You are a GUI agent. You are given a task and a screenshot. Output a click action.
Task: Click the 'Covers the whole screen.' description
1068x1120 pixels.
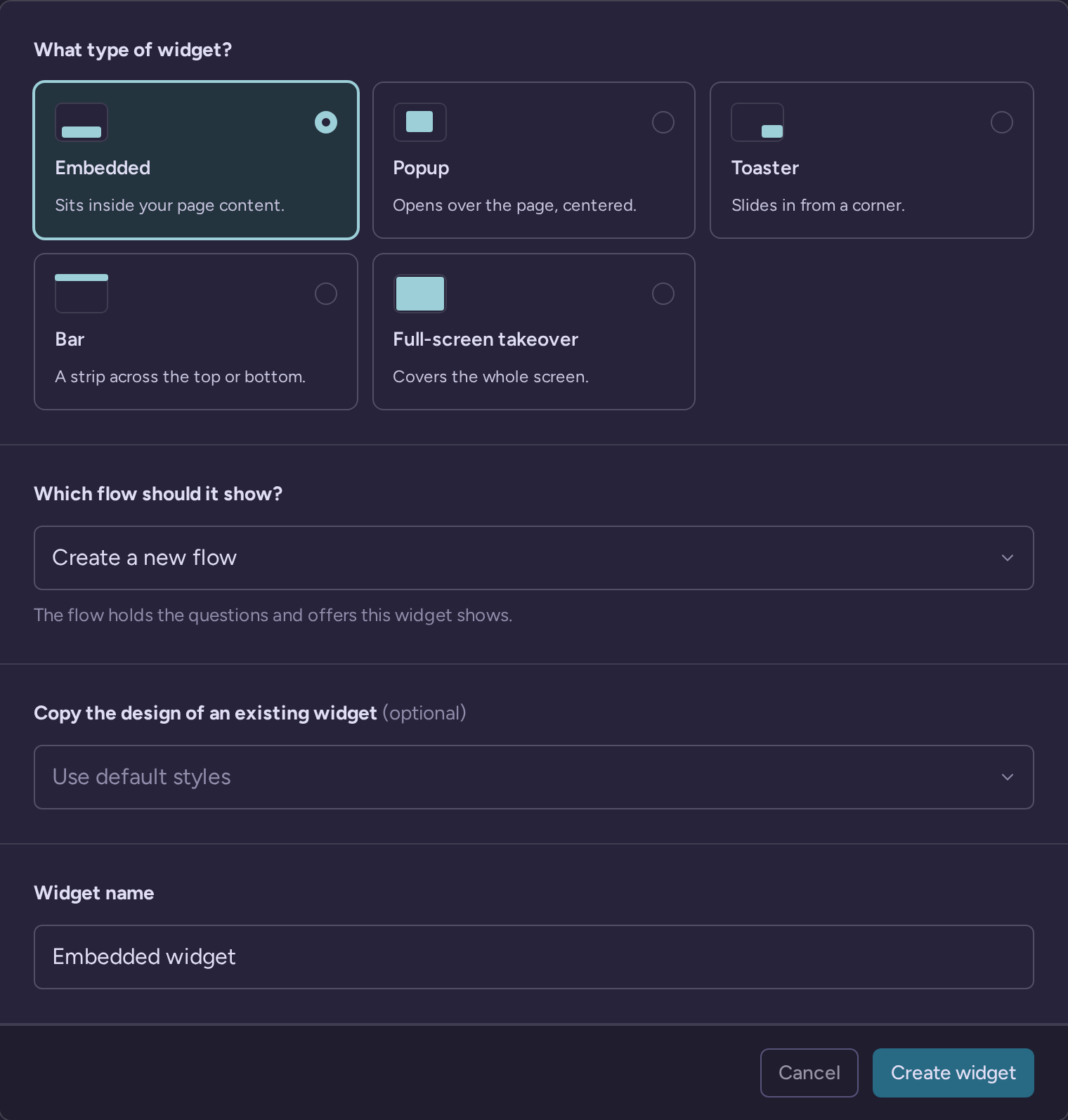(491, 377)
